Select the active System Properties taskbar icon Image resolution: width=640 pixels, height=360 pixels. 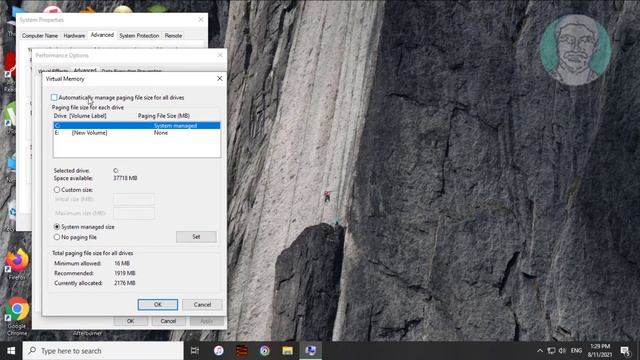tap(311, 351)
